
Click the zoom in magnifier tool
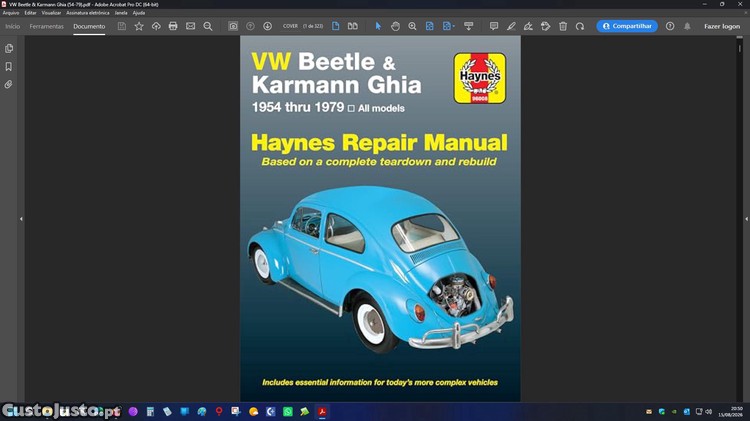[x=412, y=26]
